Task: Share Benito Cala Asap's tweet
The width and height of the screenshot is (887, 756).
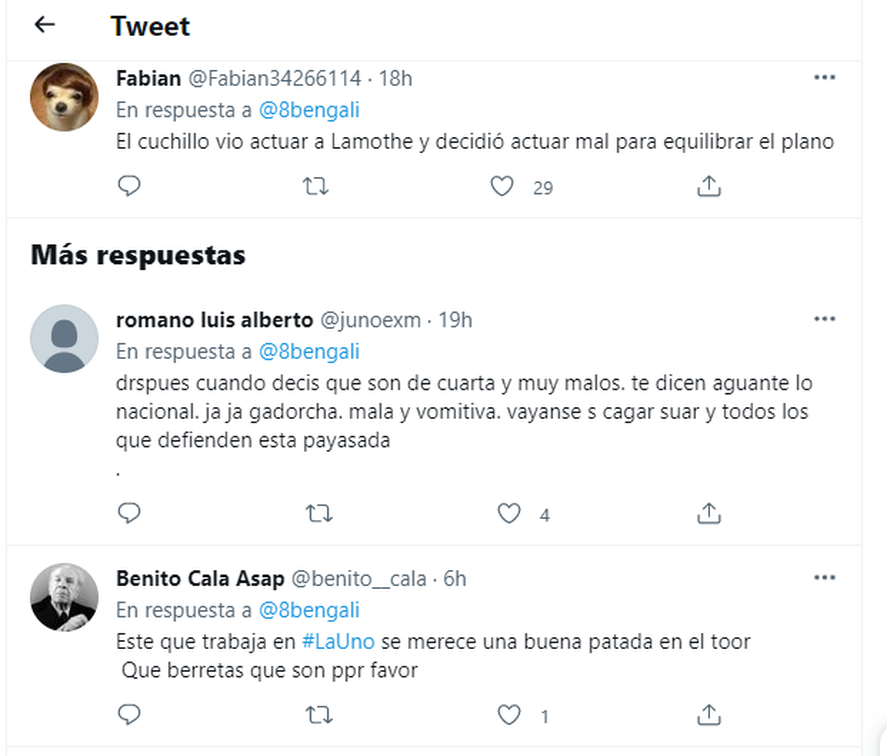Action: pos(708,714)
